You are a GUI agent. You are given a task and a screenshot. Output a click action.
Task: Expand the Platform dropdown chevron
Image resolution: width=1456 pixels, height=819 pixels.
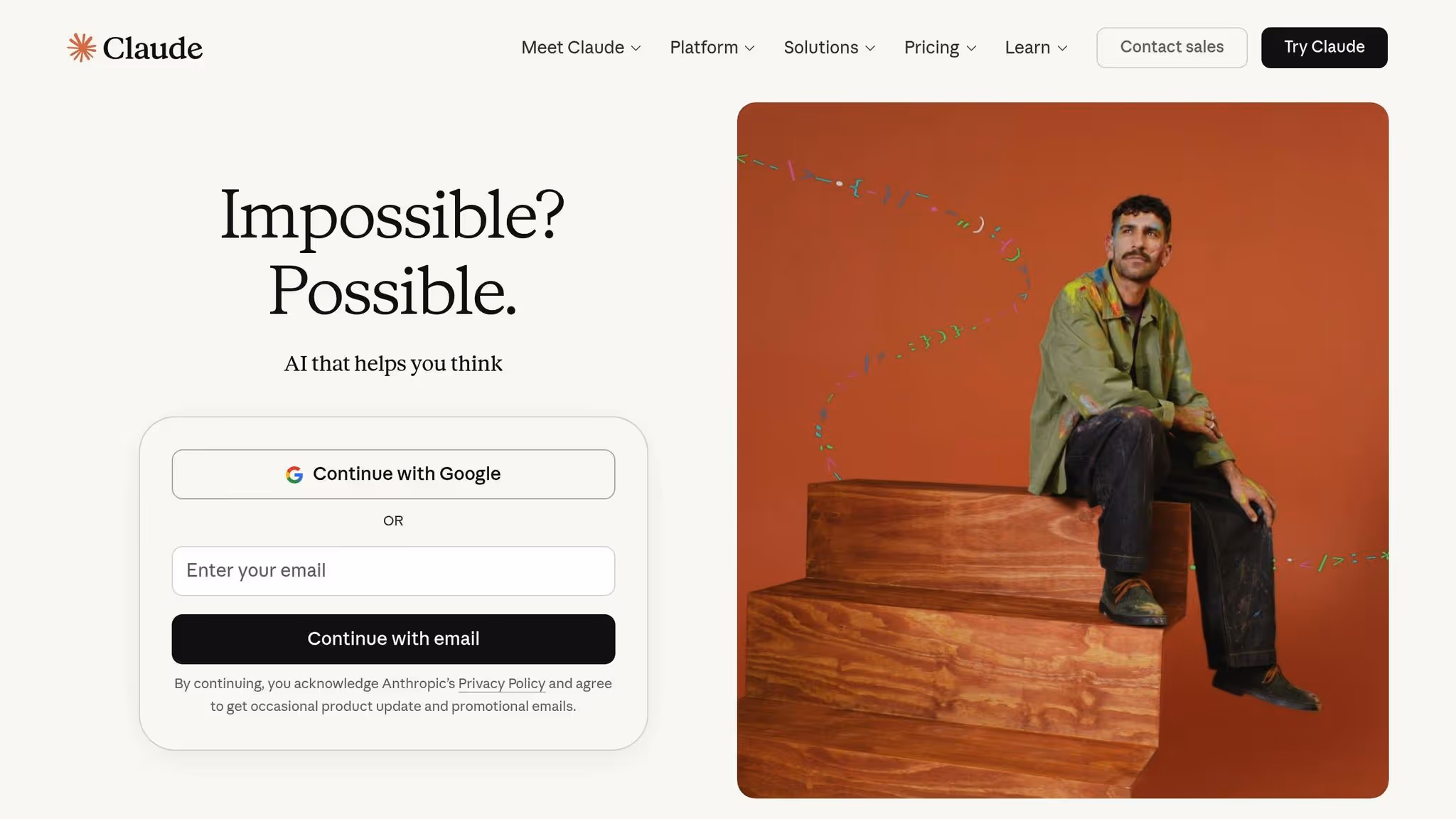(750, 48)
